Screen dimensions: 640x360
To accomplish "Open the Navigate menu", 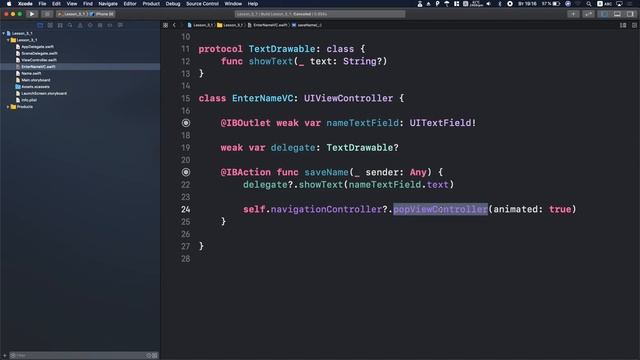I will tap(108, 4).
